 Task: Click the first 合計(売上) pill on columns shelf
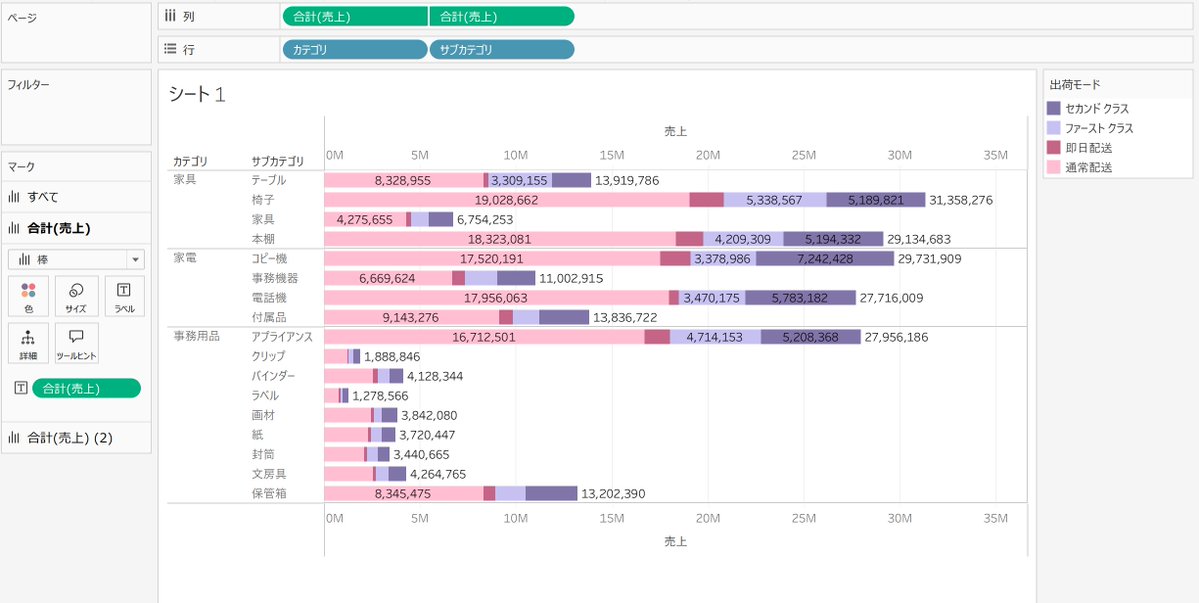(355, 16)
